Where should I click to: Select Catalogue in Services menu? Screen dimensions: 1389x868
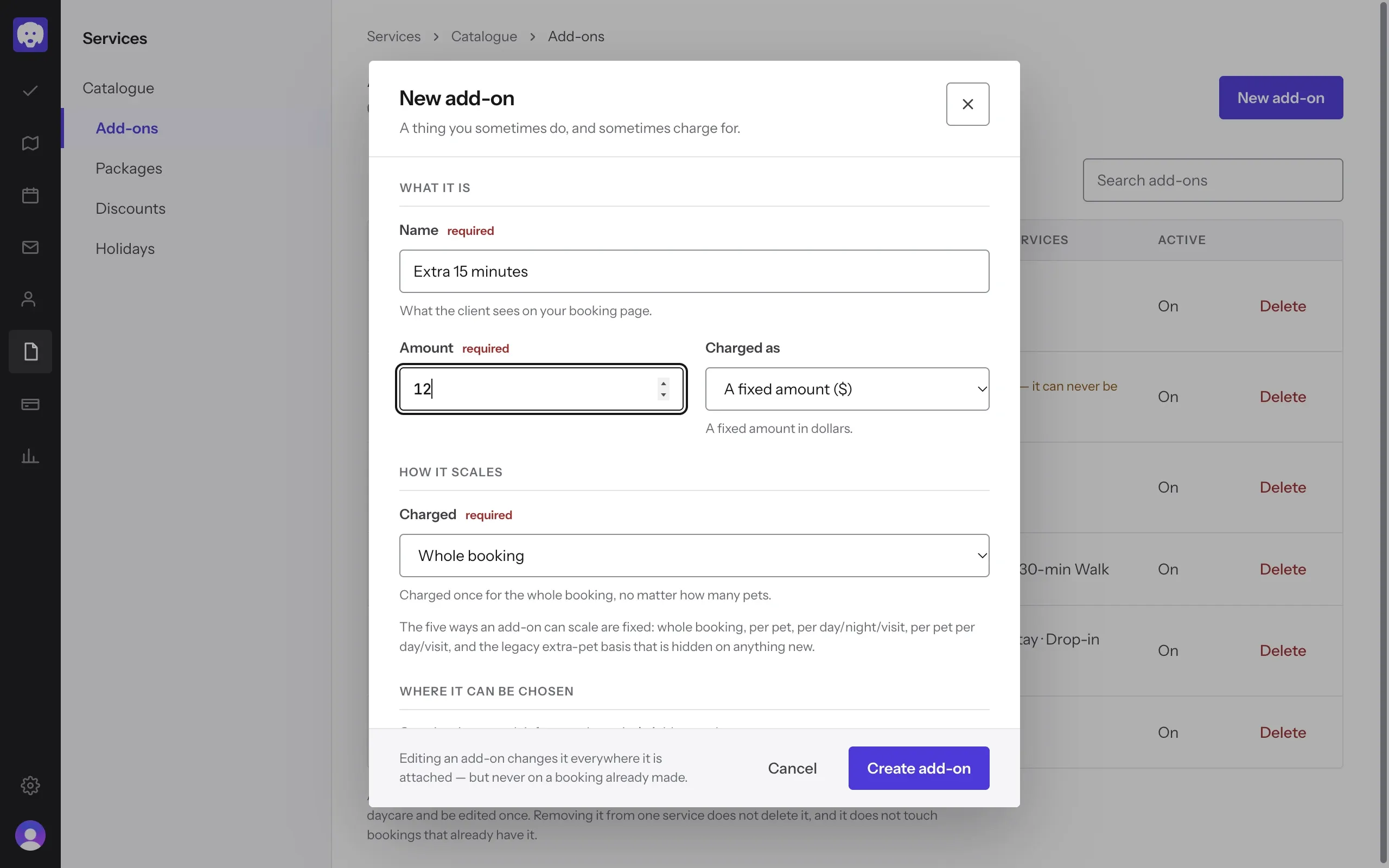tap(118, 88)
